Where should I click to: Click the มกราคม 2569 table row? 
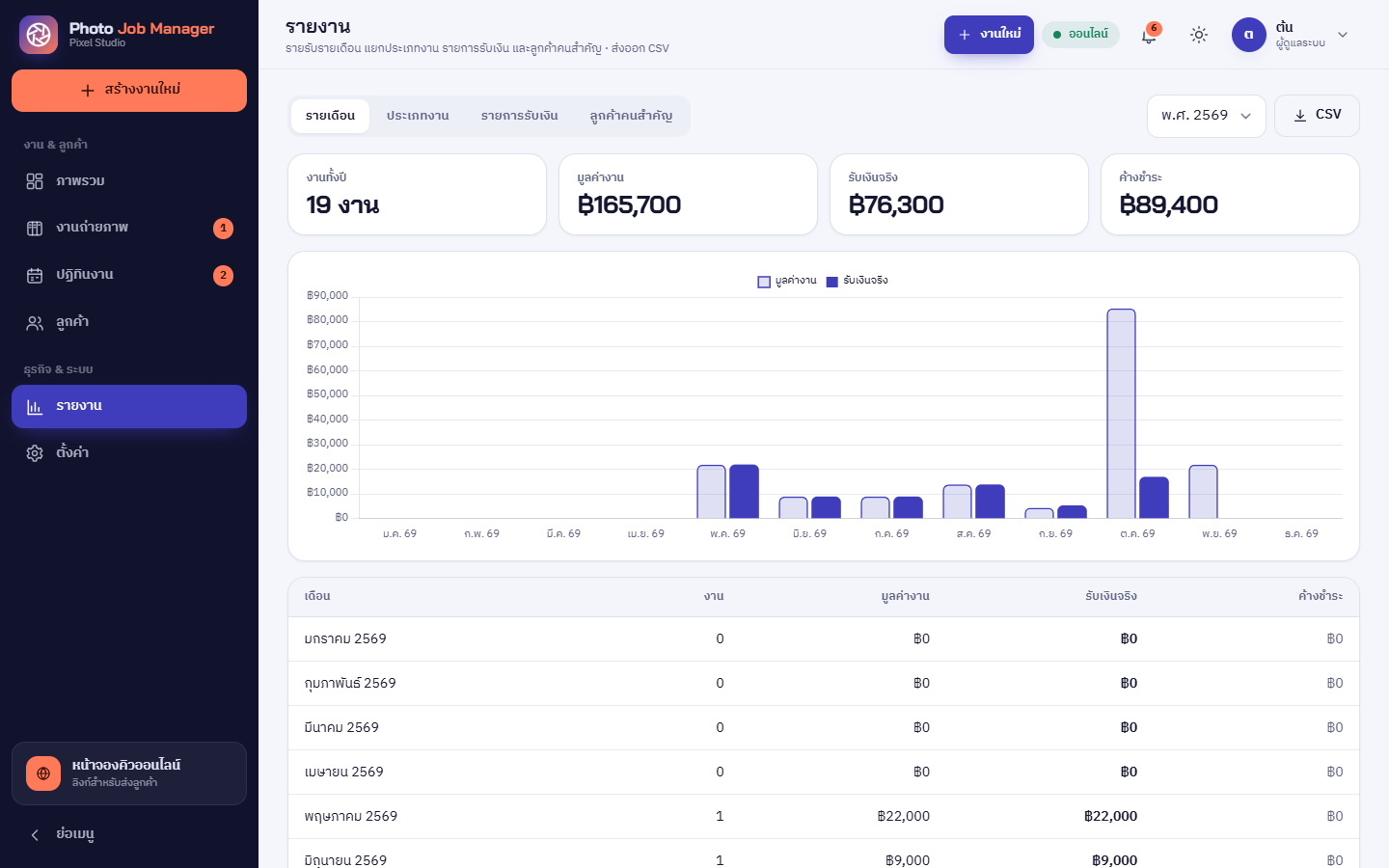pos(824,639)
